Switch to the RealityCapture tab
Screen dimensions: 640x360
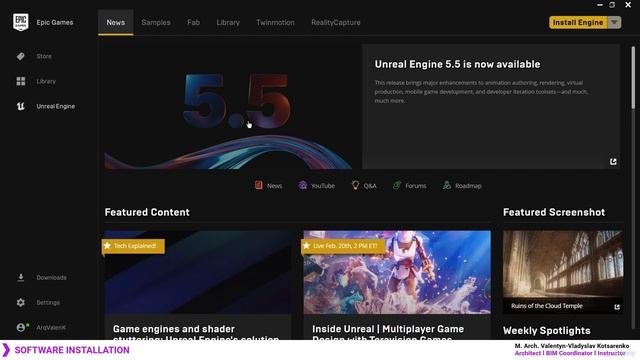pos(336,22)
